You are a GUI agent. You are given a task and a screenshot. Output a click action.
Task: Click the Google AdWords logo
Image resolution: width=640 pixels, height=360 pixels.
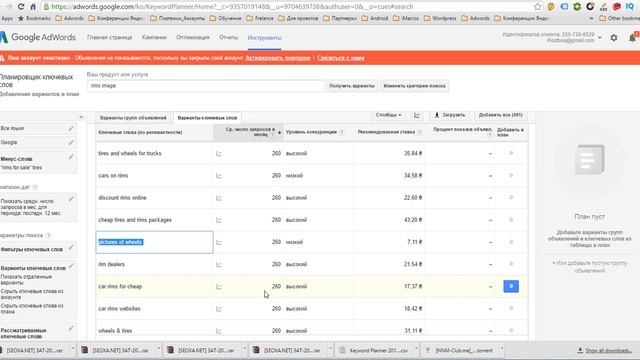point(38,37)
